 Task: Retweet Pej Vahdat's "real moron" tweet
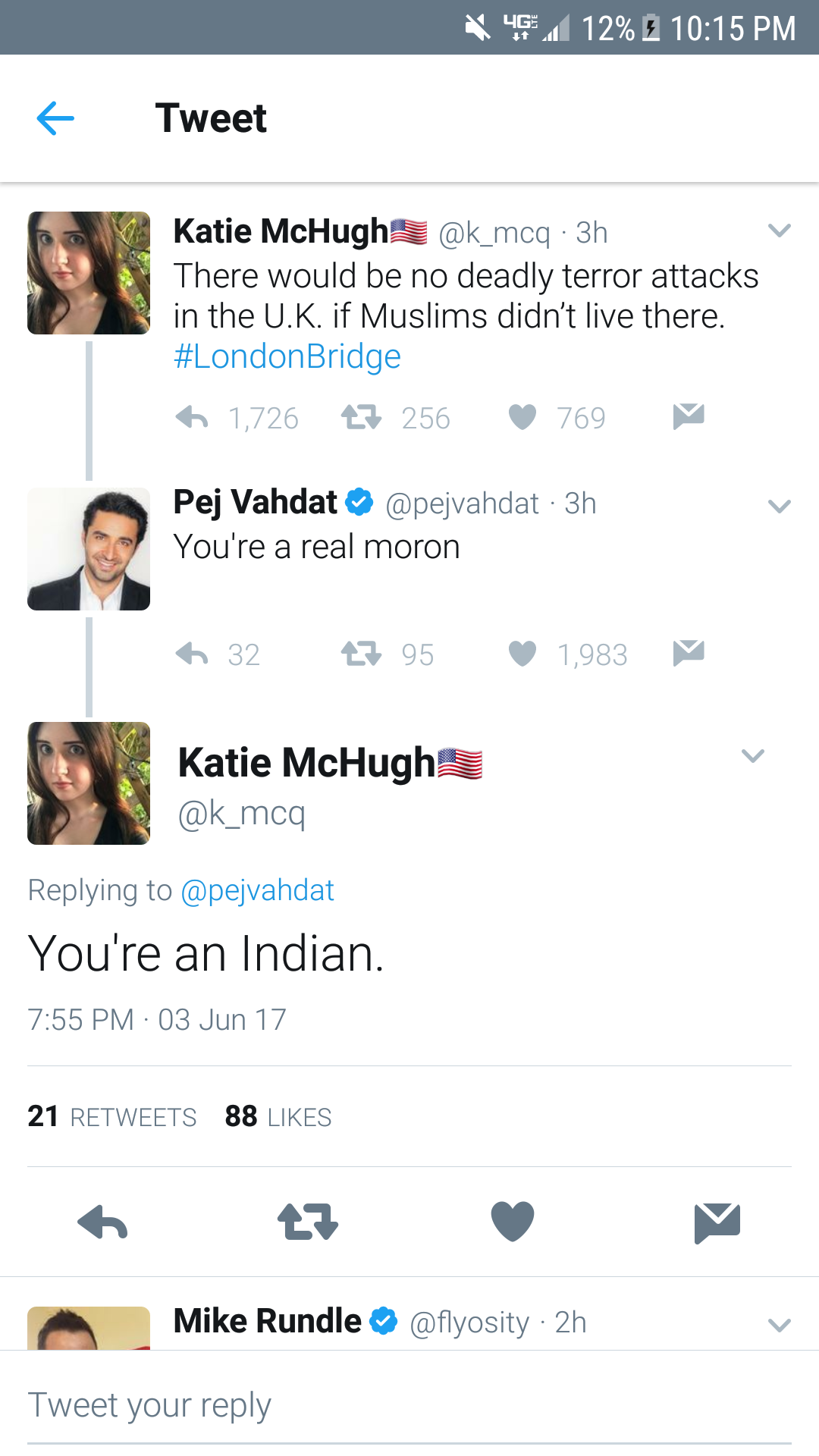click(361, 654)
